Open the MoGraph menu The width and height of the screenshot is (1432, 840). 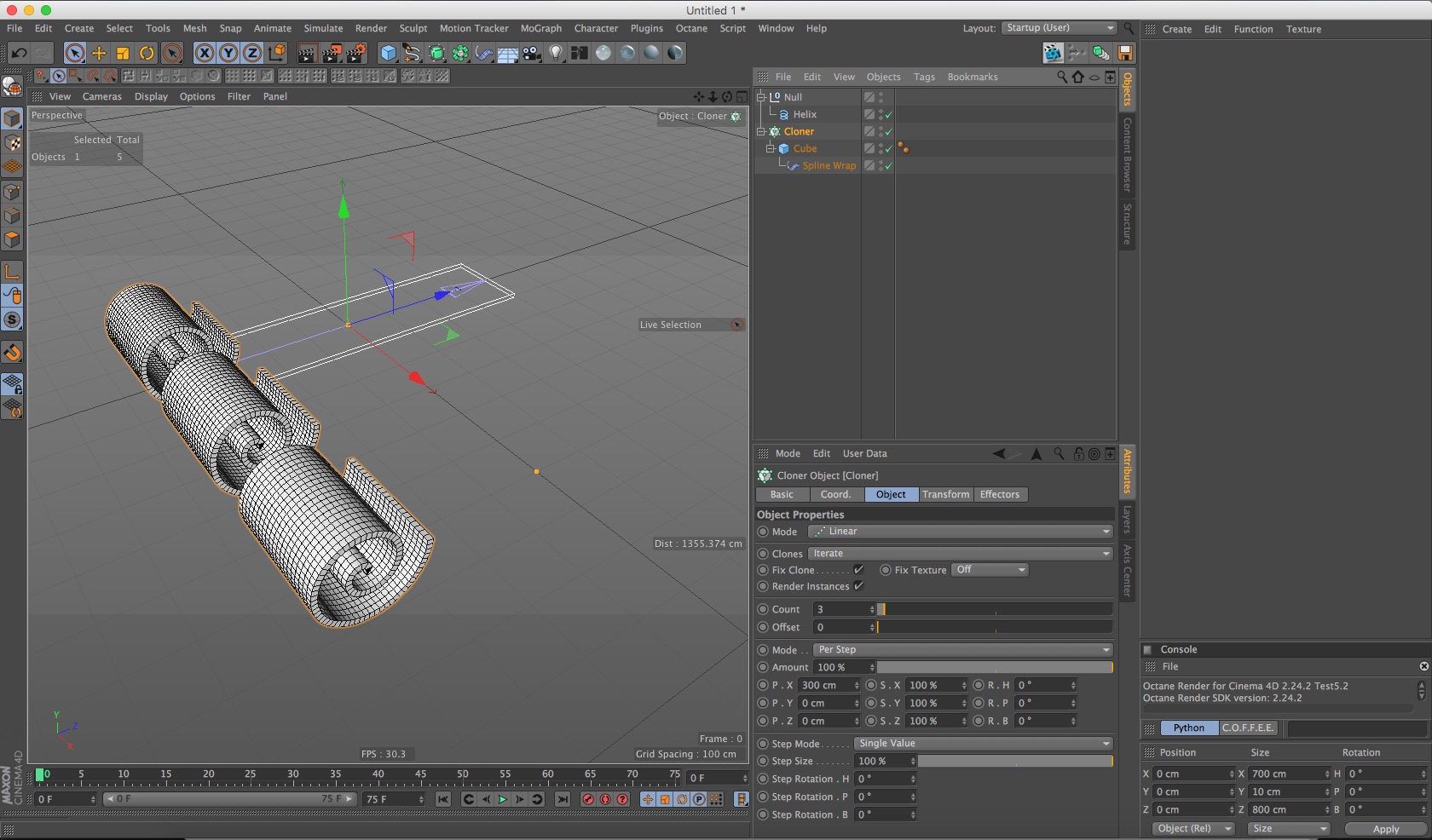[x=540, y=28]
